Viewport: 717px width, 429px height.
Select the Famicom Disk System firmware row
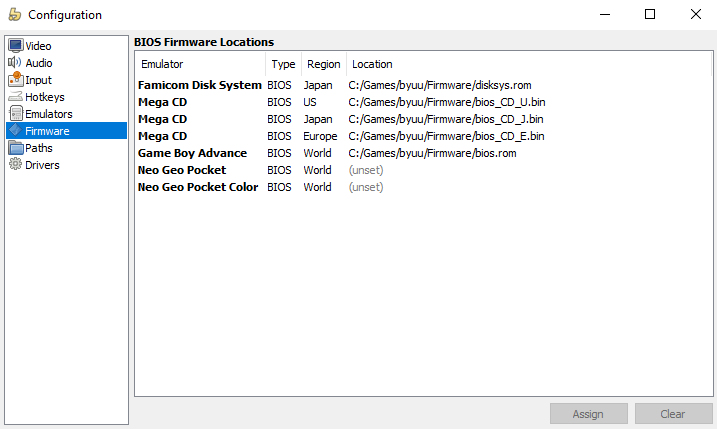pyautogui.click(x=423, y=85)
